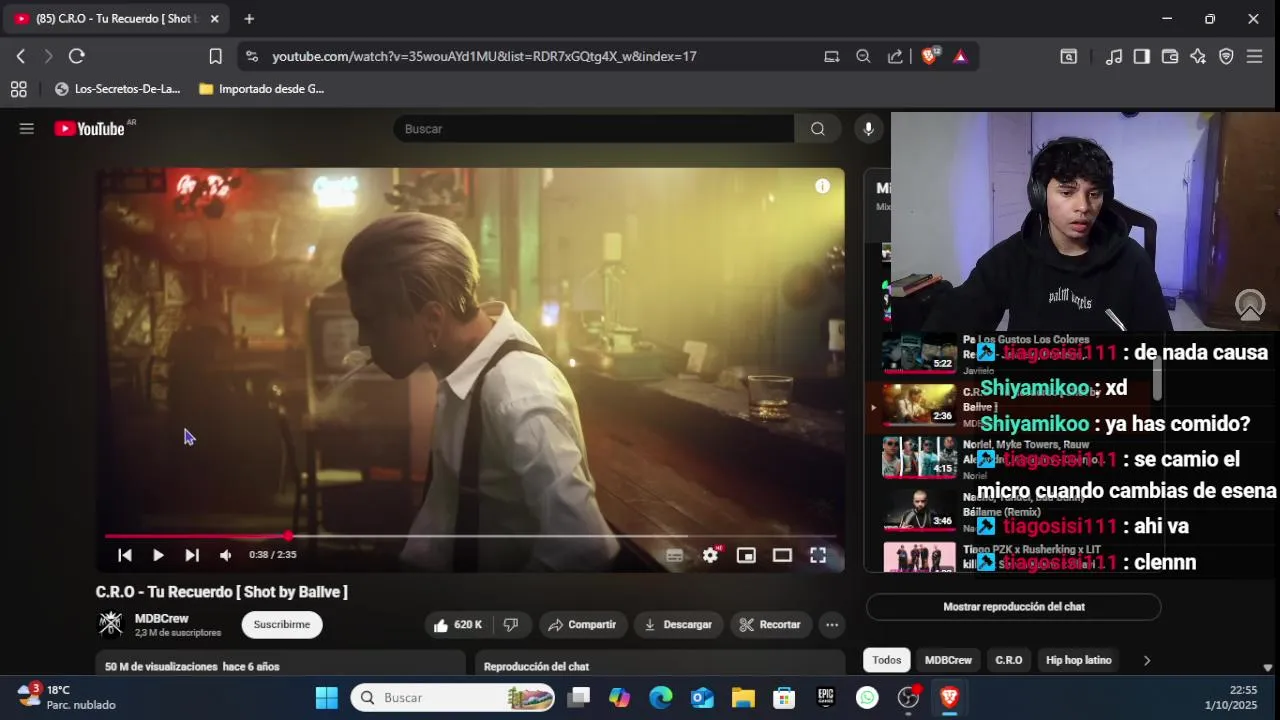Open zoom control in address bar
The width and height of the screenshot is (1280, 720).
pos(863,56)
